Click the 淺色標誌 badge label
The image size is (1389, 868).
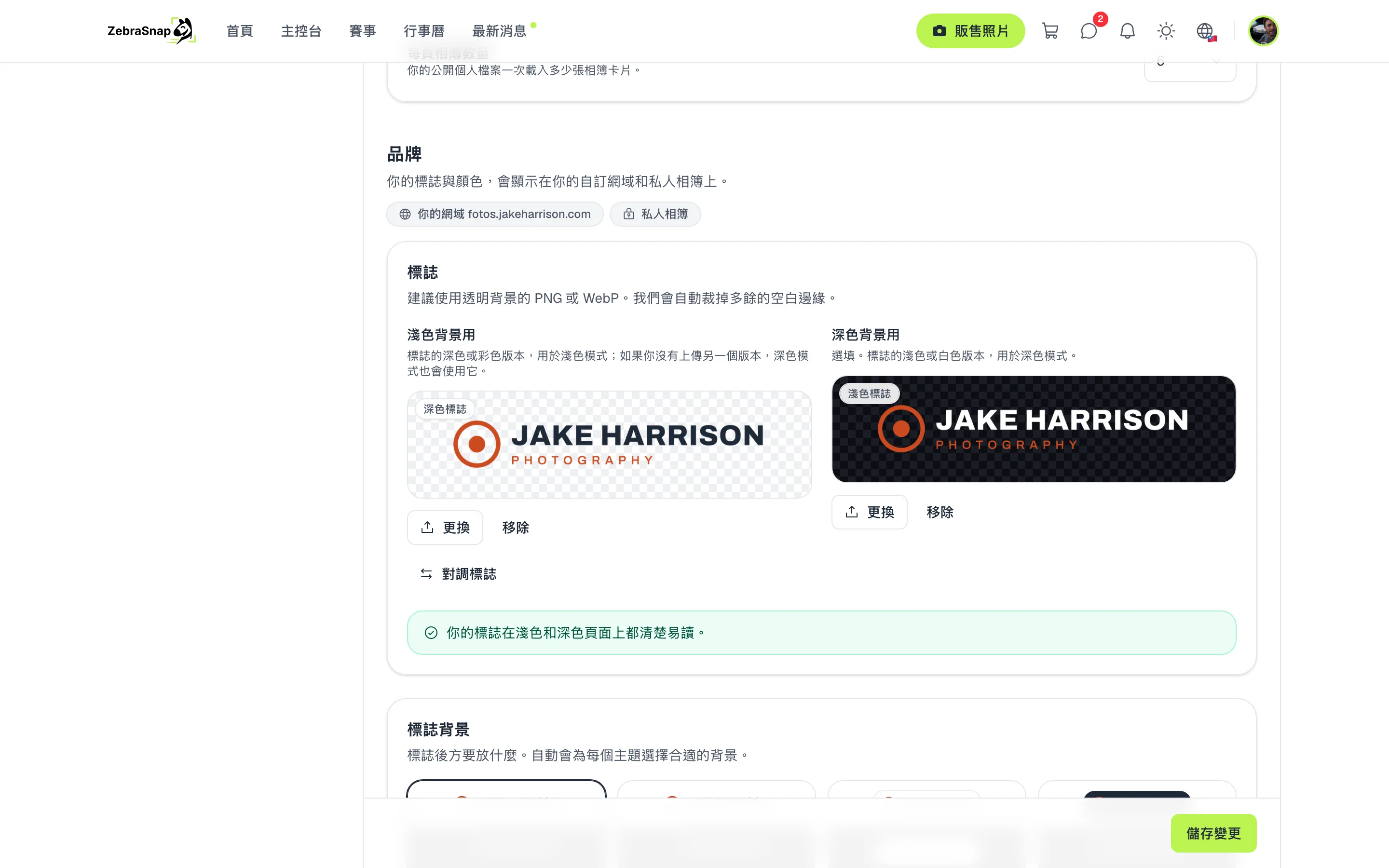(x=869, y=393)
